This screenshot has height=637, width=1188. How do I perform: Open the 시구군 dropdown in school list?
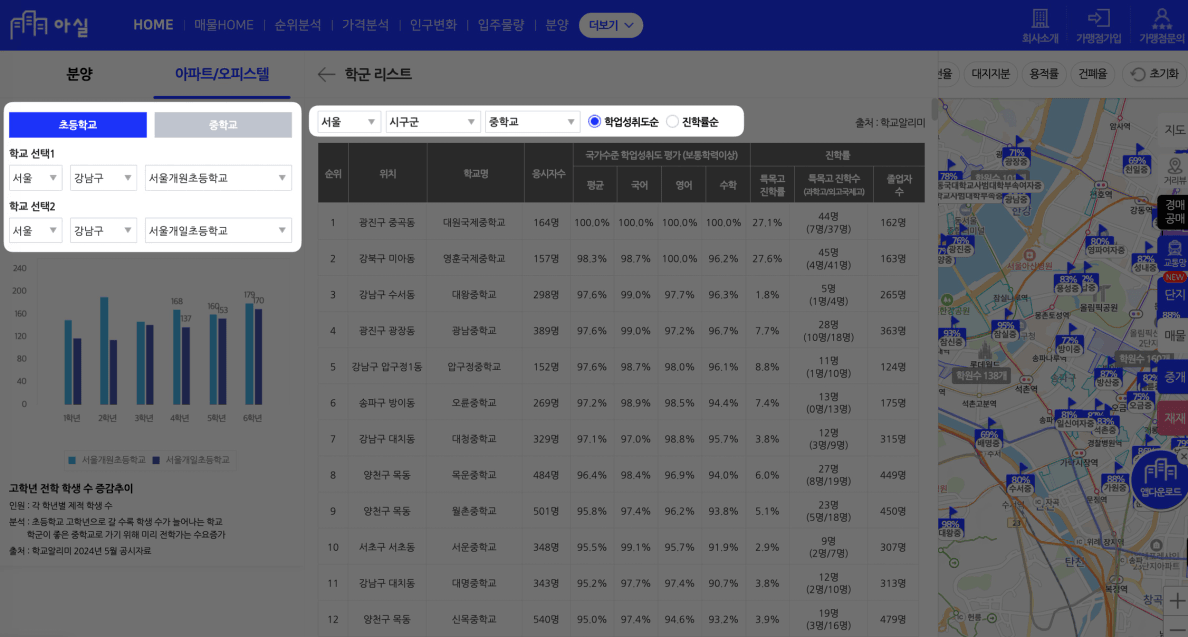pyautogui.click(x=433, y=122)
